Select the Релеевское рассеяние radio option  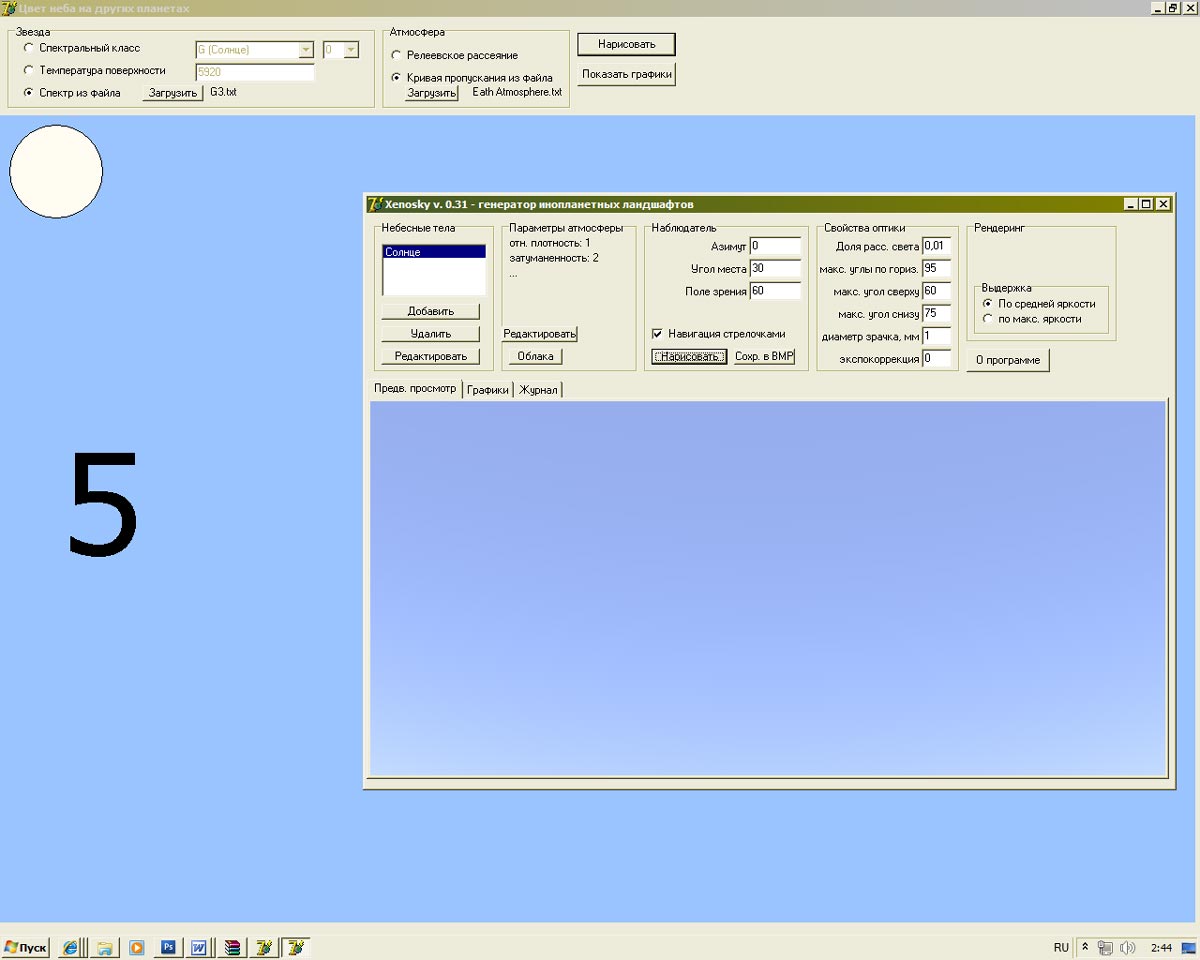[x=397, y=56]
